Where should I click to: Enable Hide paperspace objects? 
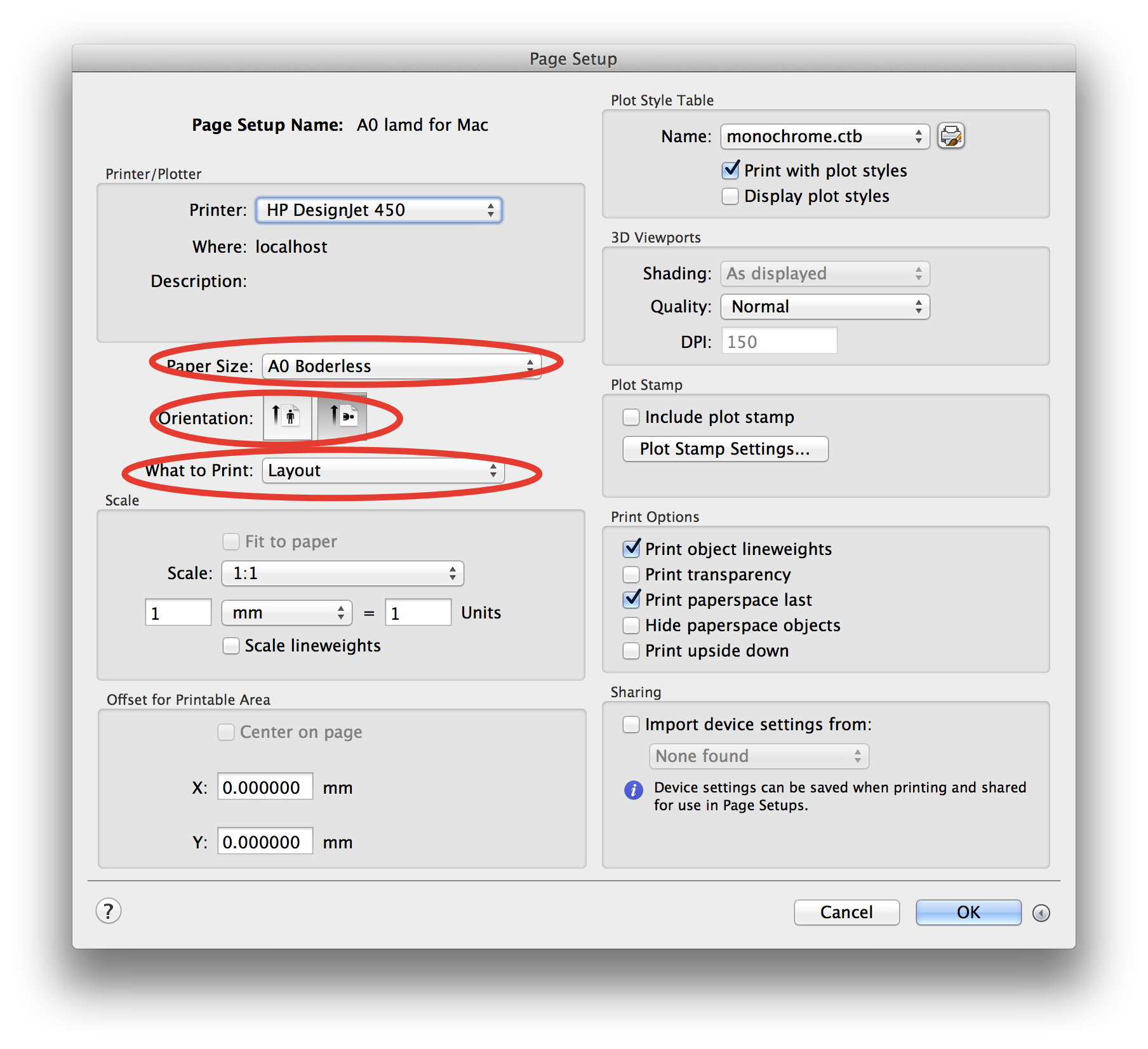pyautogui.click(x=631, y=625)
